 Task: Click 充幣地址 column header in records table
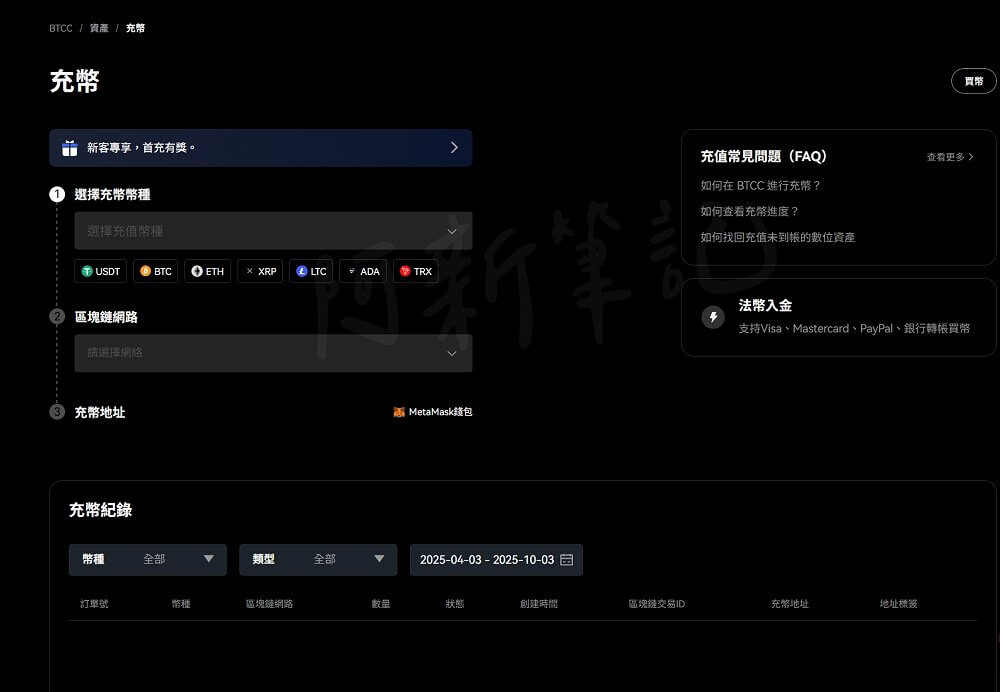[x=790, y=603]
